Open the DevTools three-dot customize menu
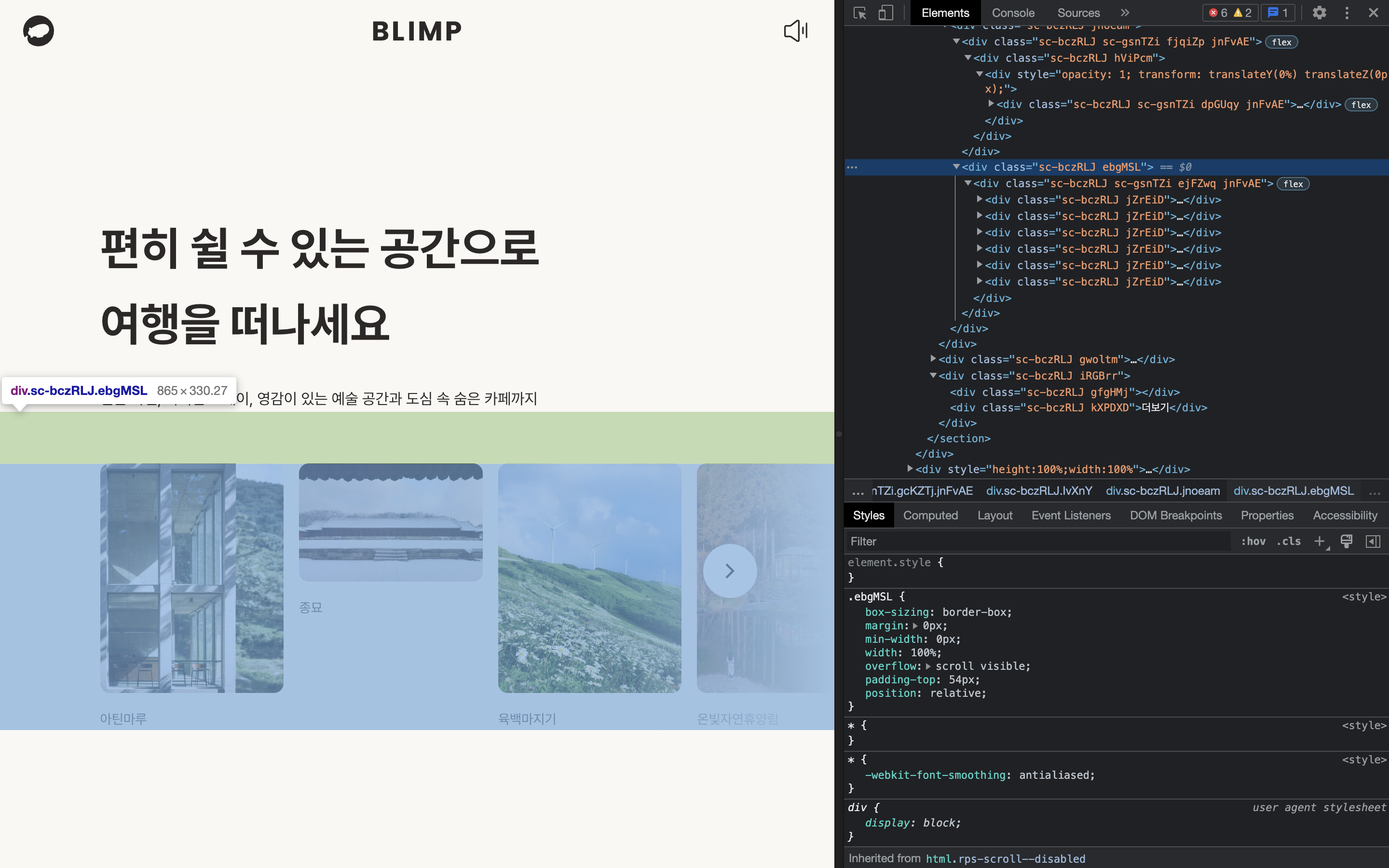This screenshot has height=868, width=1389. 1347,13
